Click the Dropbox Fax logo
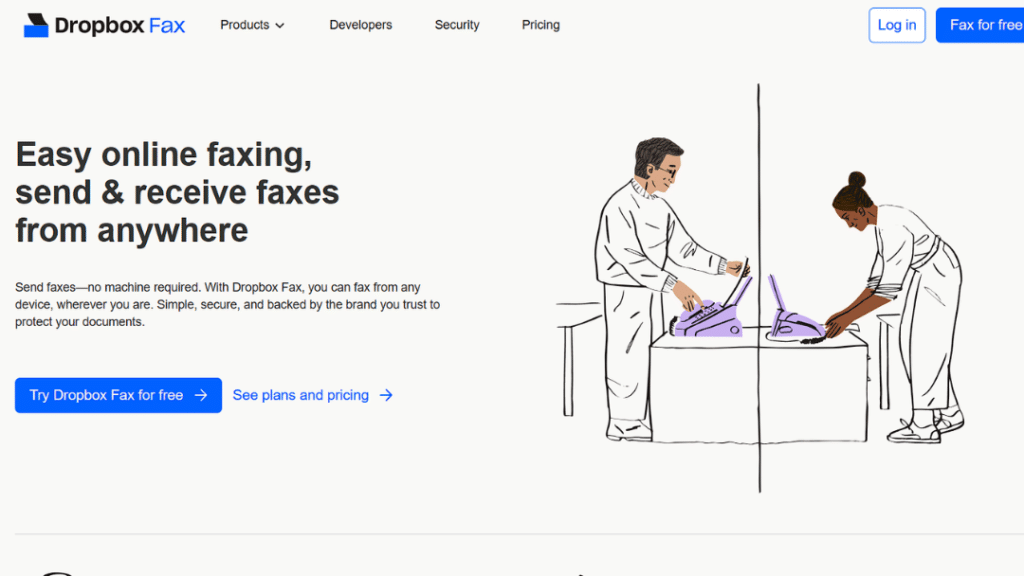The image size is (1024, 576). pyautogui.click(x=104, y=25)
